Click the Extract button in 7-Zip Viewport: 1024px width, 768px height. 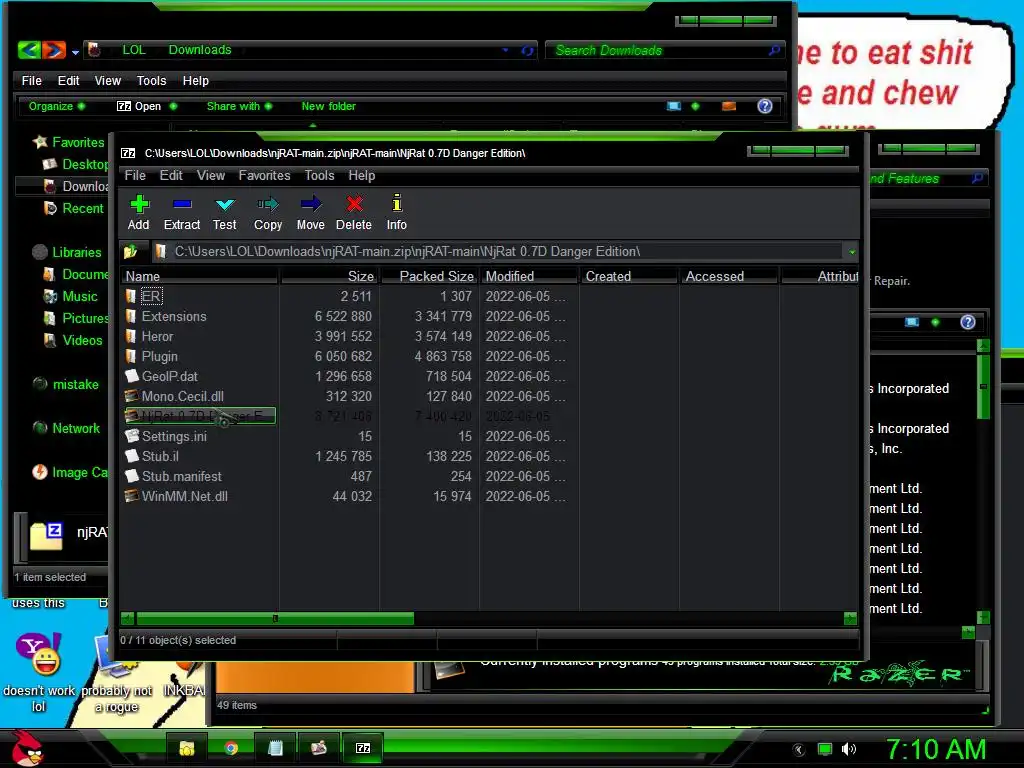[x=182, y=213]
